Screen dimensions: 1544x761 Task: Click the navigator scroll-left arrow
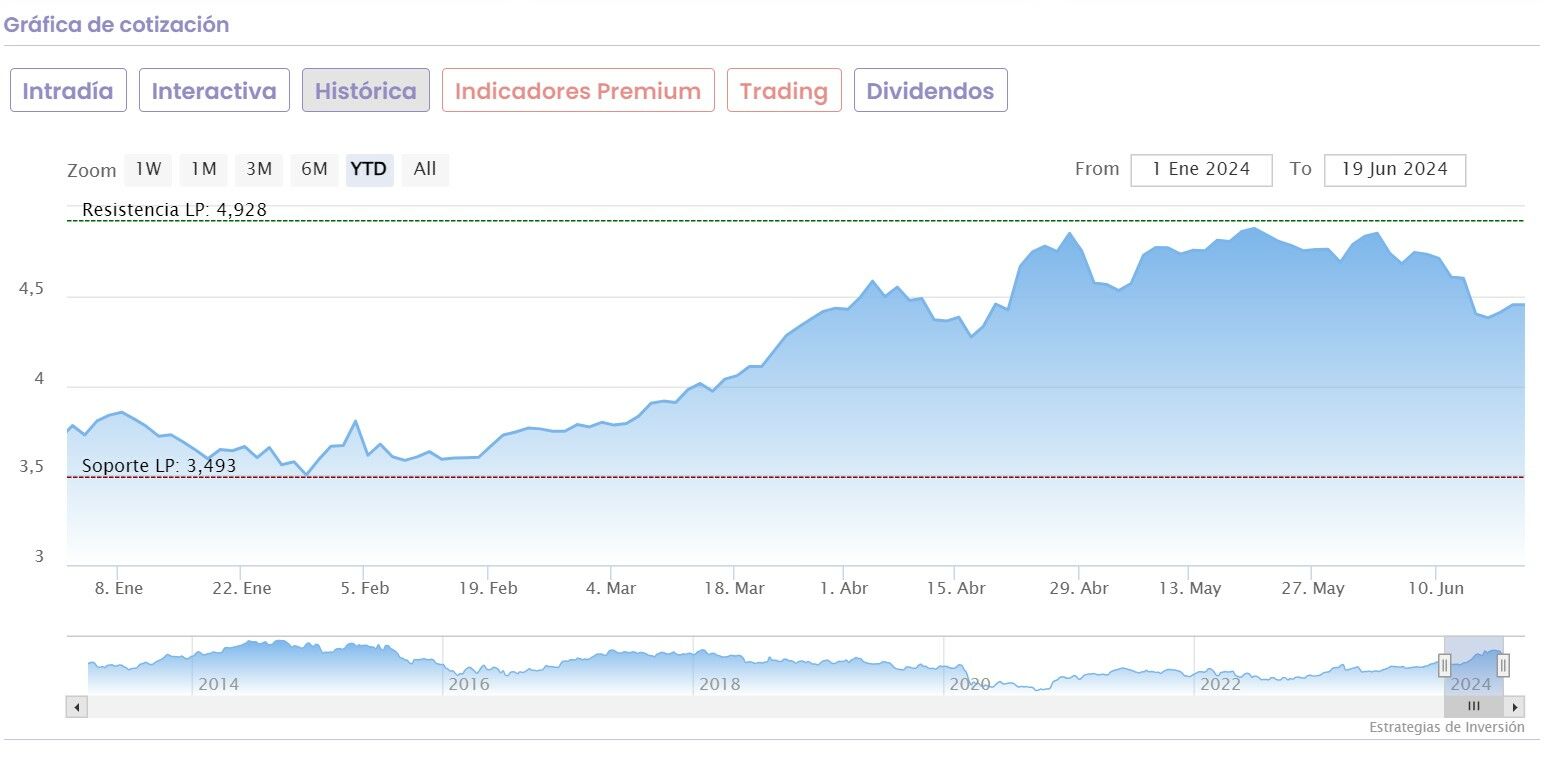pos(77,707)
